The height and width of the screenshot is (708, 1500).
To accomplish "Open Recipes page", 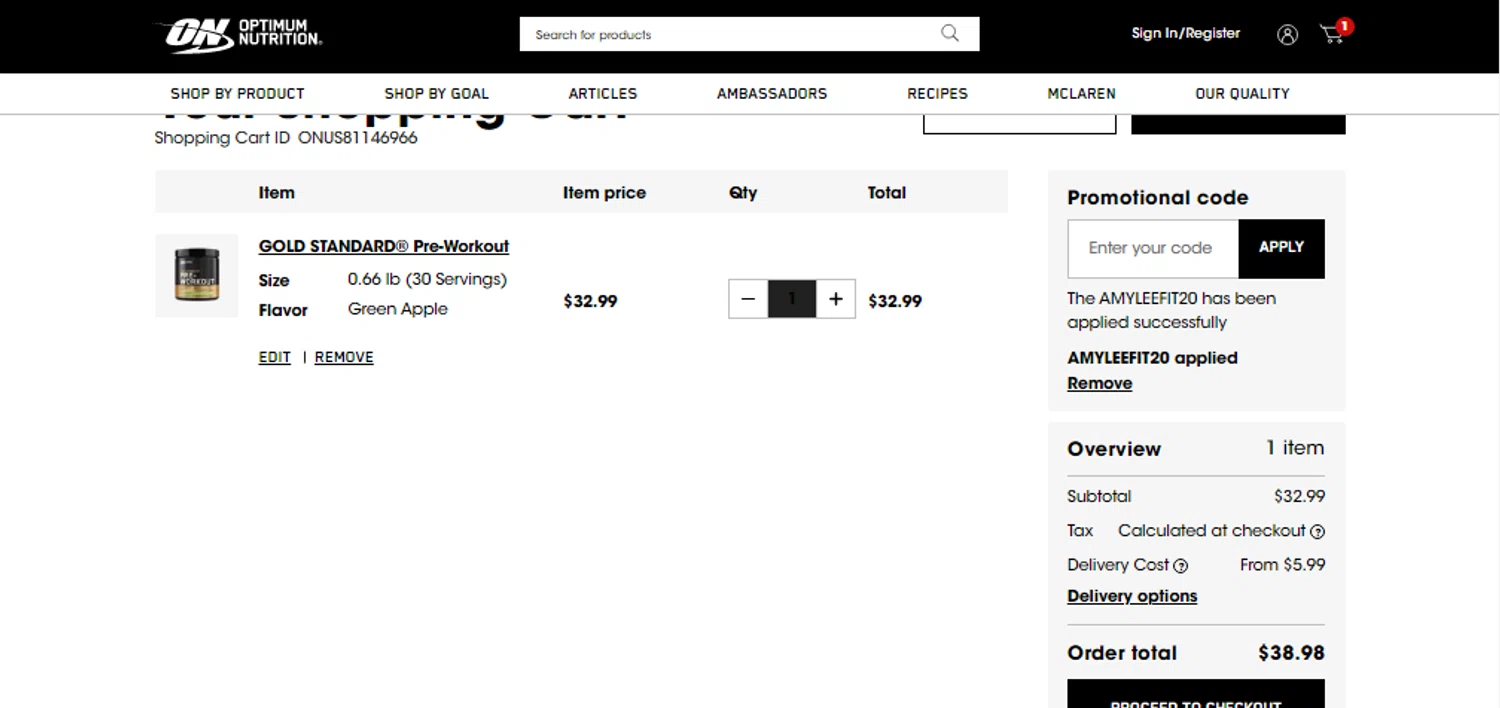I will tap(937, 93).
